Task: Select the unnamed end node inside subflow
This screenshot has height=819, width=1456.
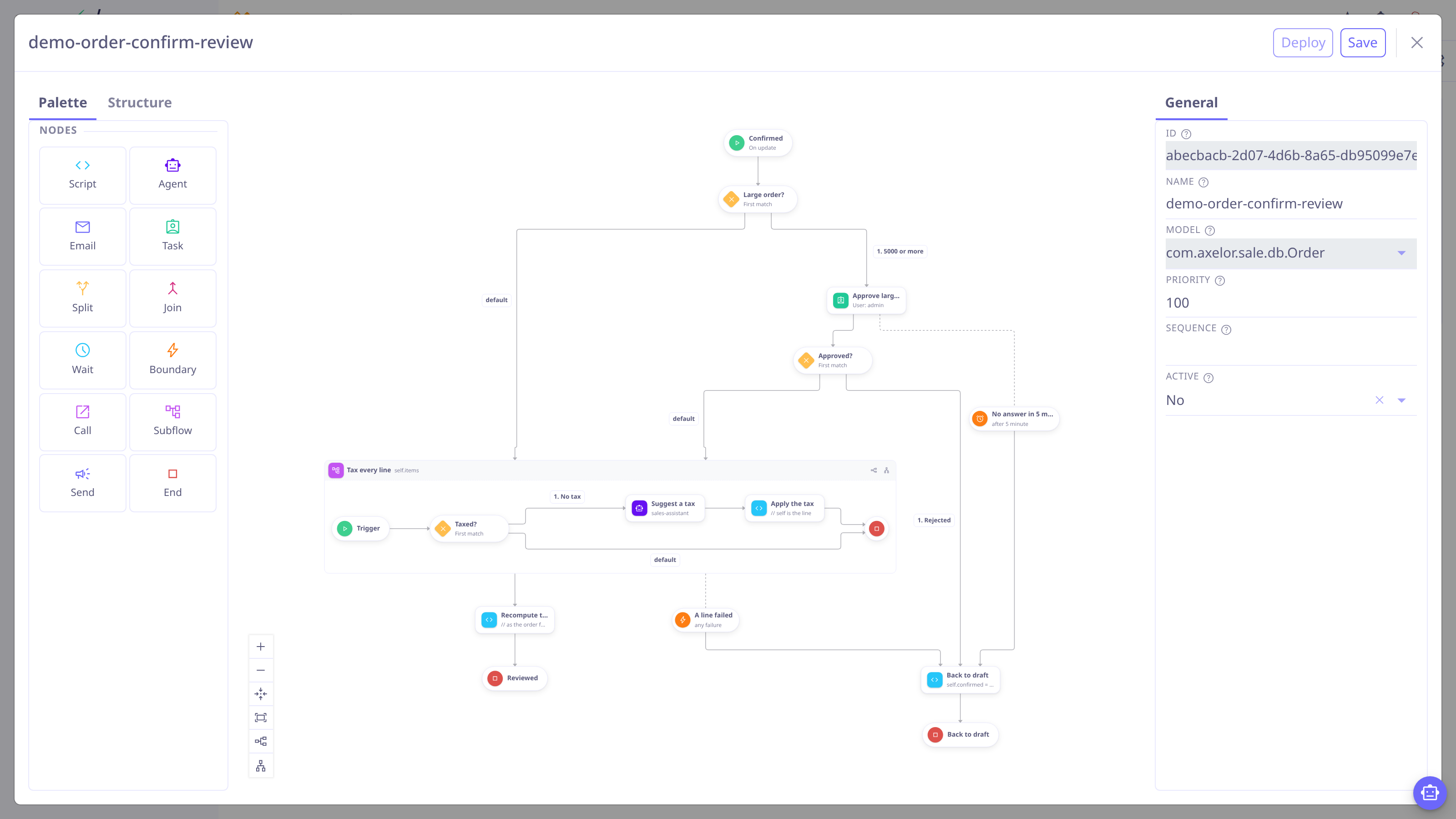Action: pyautogui.click(x=877, y=528)
